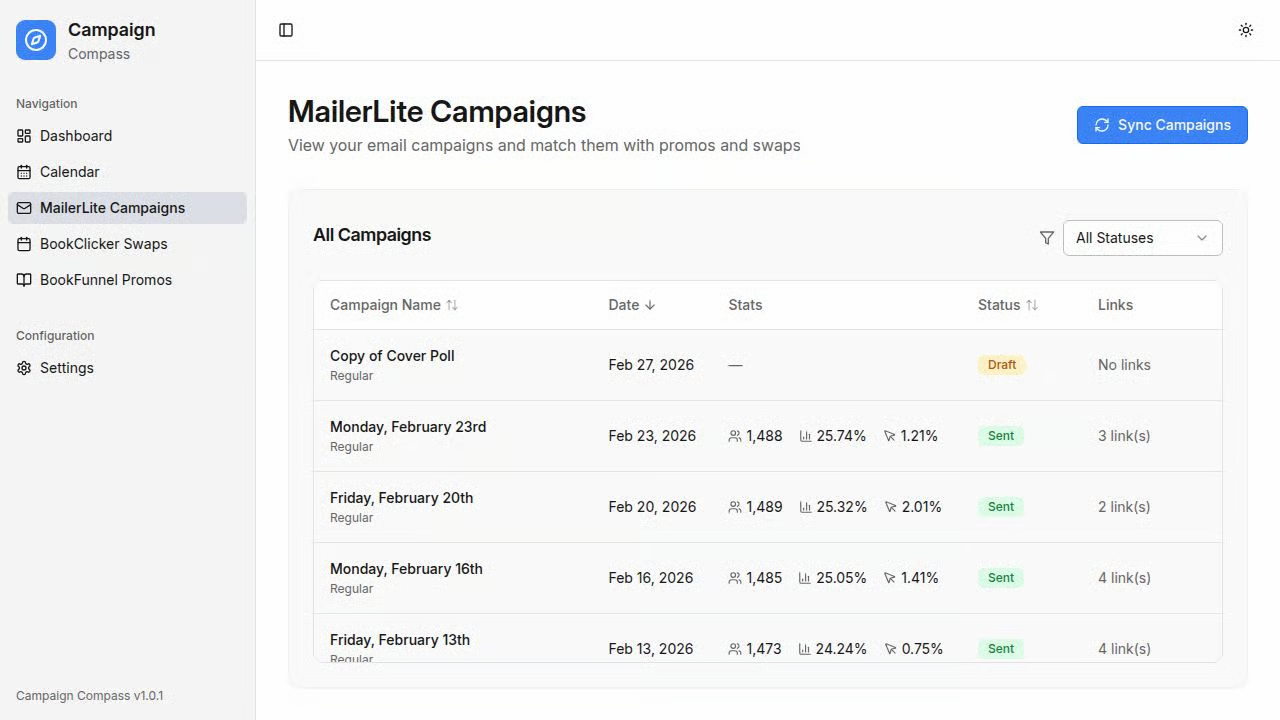
Task: Sort by Status column
Action: tap(1008, 305)
